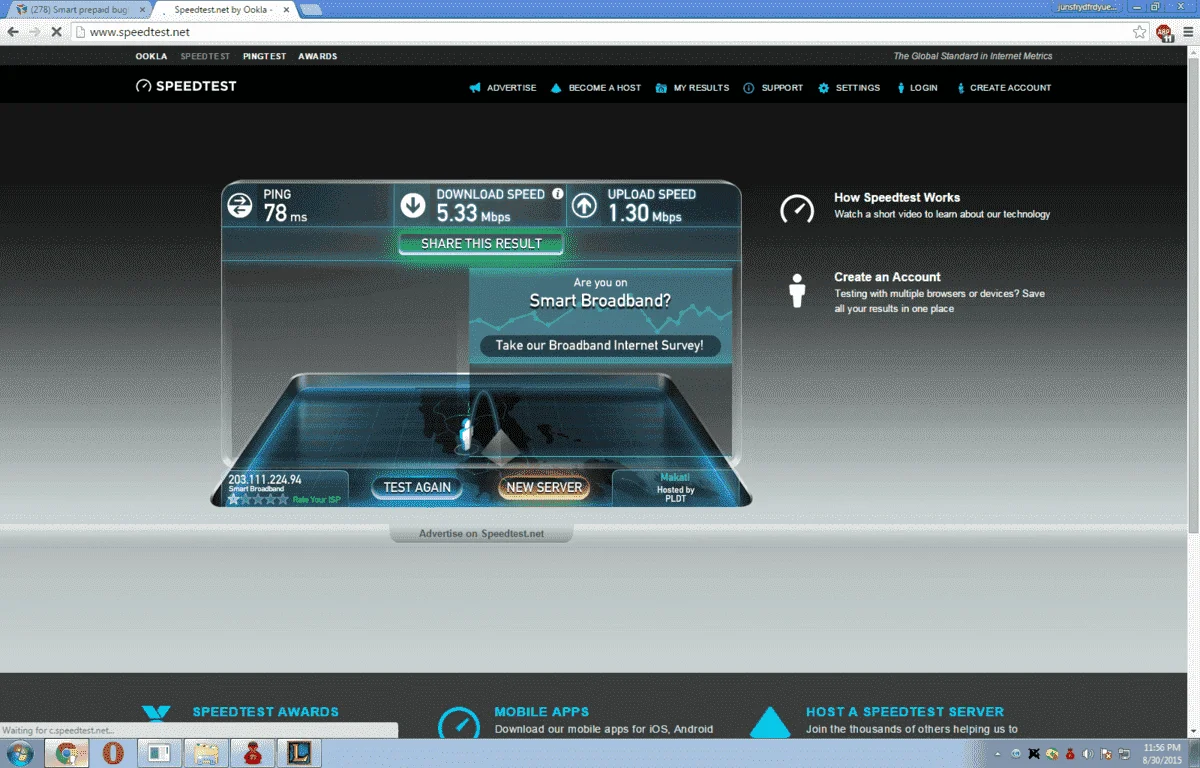Open a new browser tab
The image size is (1200, 768).
pos(310,9)
